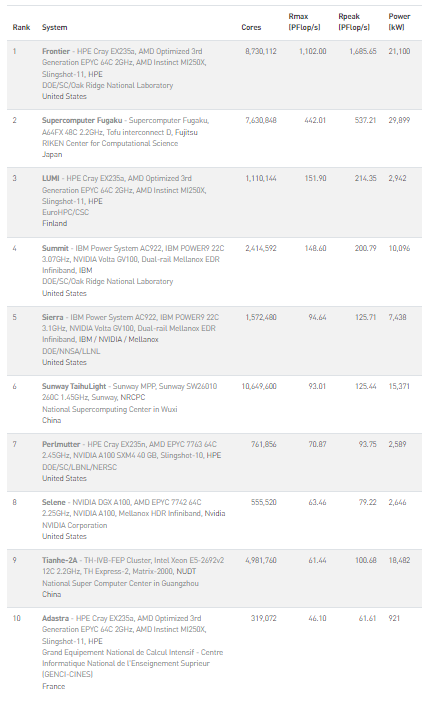Open the Supercomputer Fugaku system link
The height and width of the screenshot is (702, 434).
point(82,120)
